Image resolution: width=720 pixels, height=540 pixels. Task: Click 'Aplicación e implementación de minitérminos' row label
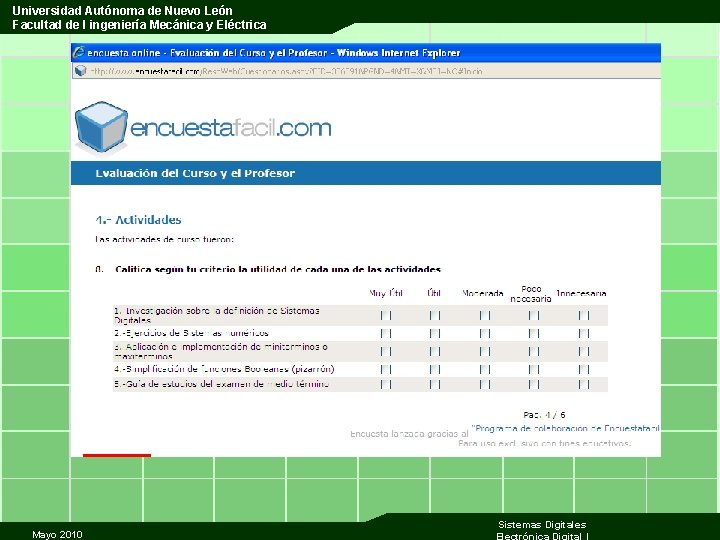pos(221,351)
